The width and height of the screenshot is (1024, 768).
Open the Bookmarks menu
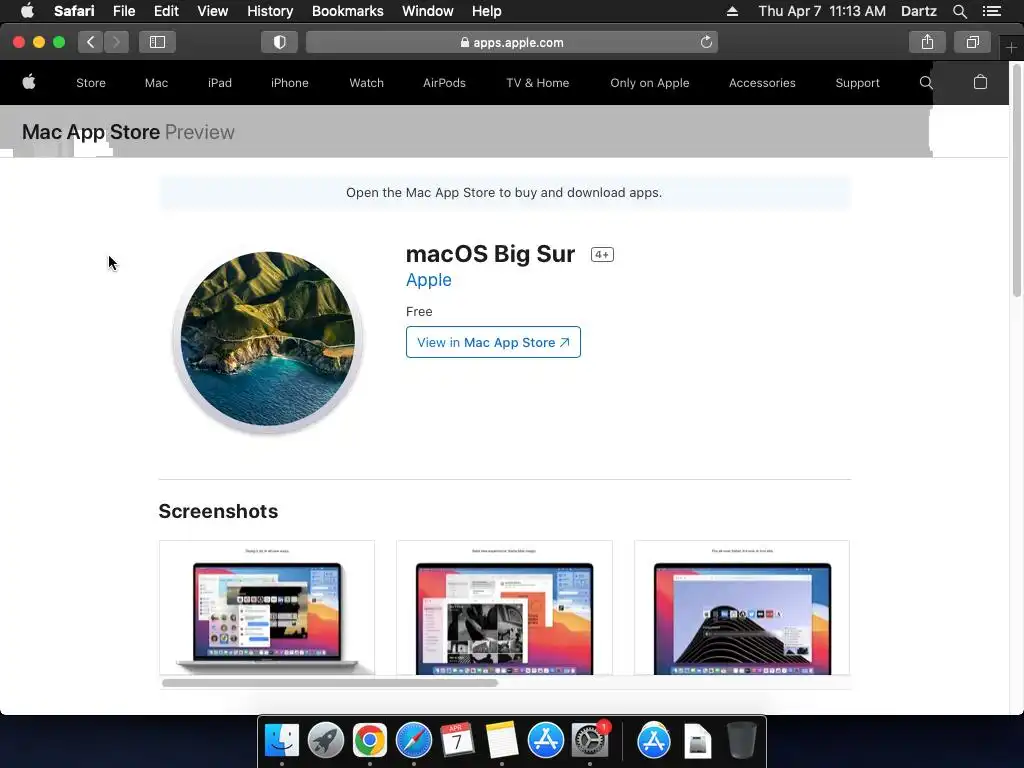[347, 11]
